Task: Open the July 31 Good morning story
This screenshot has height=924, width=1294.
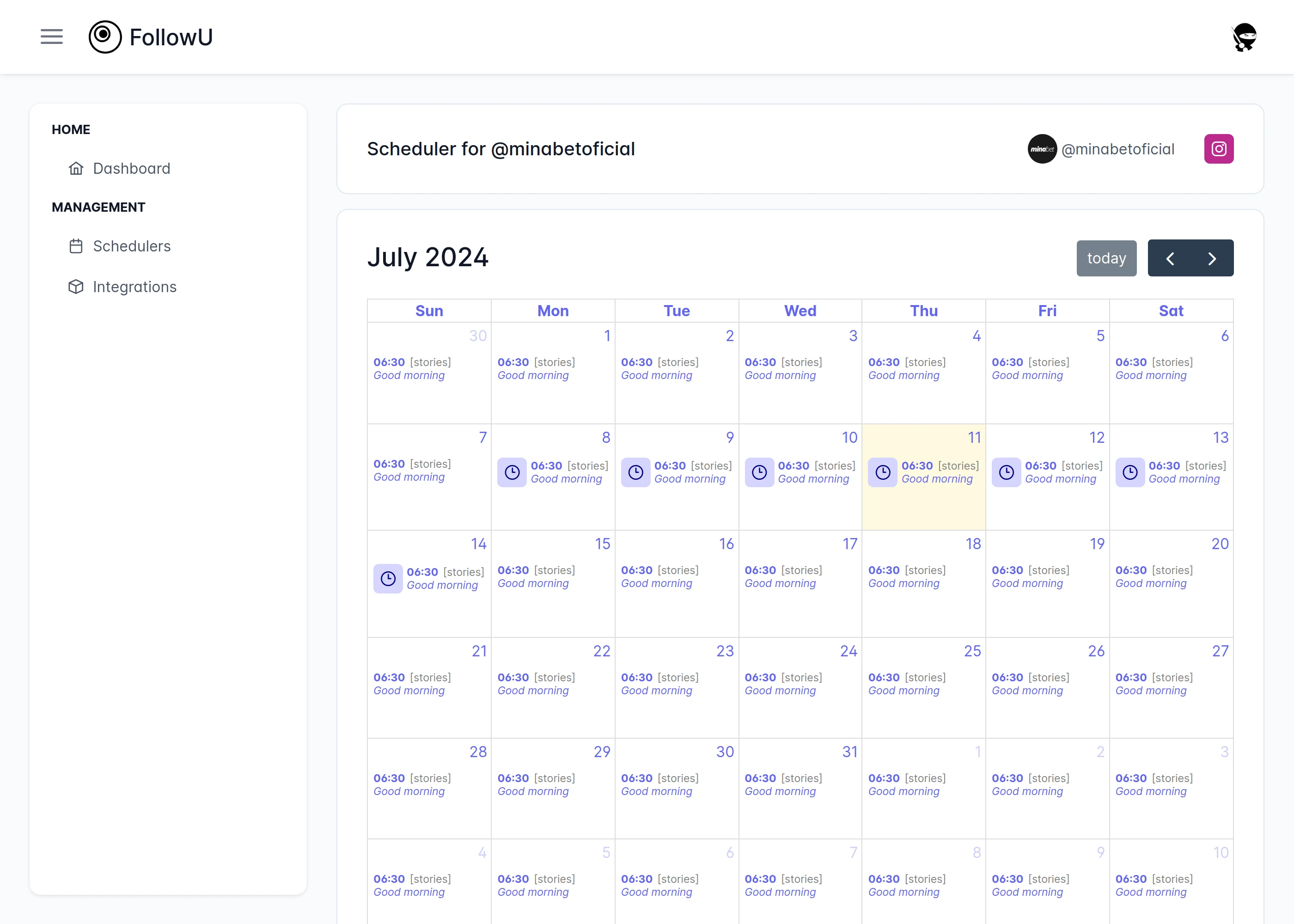Action: (783, 784)
